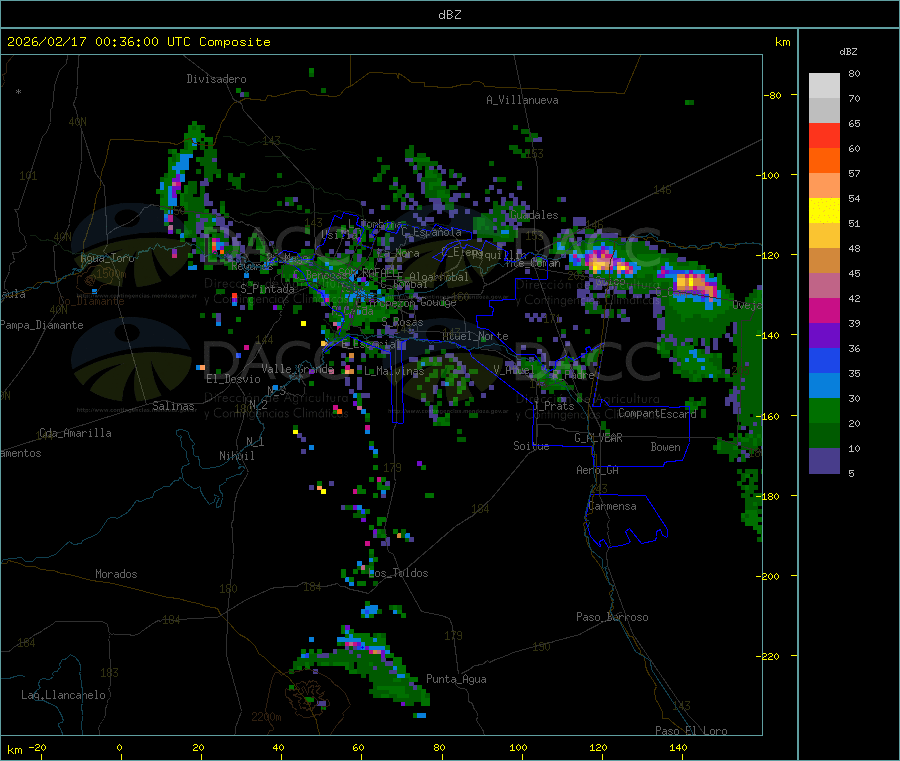Screen dimensions: 900x761
Task: Click the CompantEscard label
Action: point(657,413)
